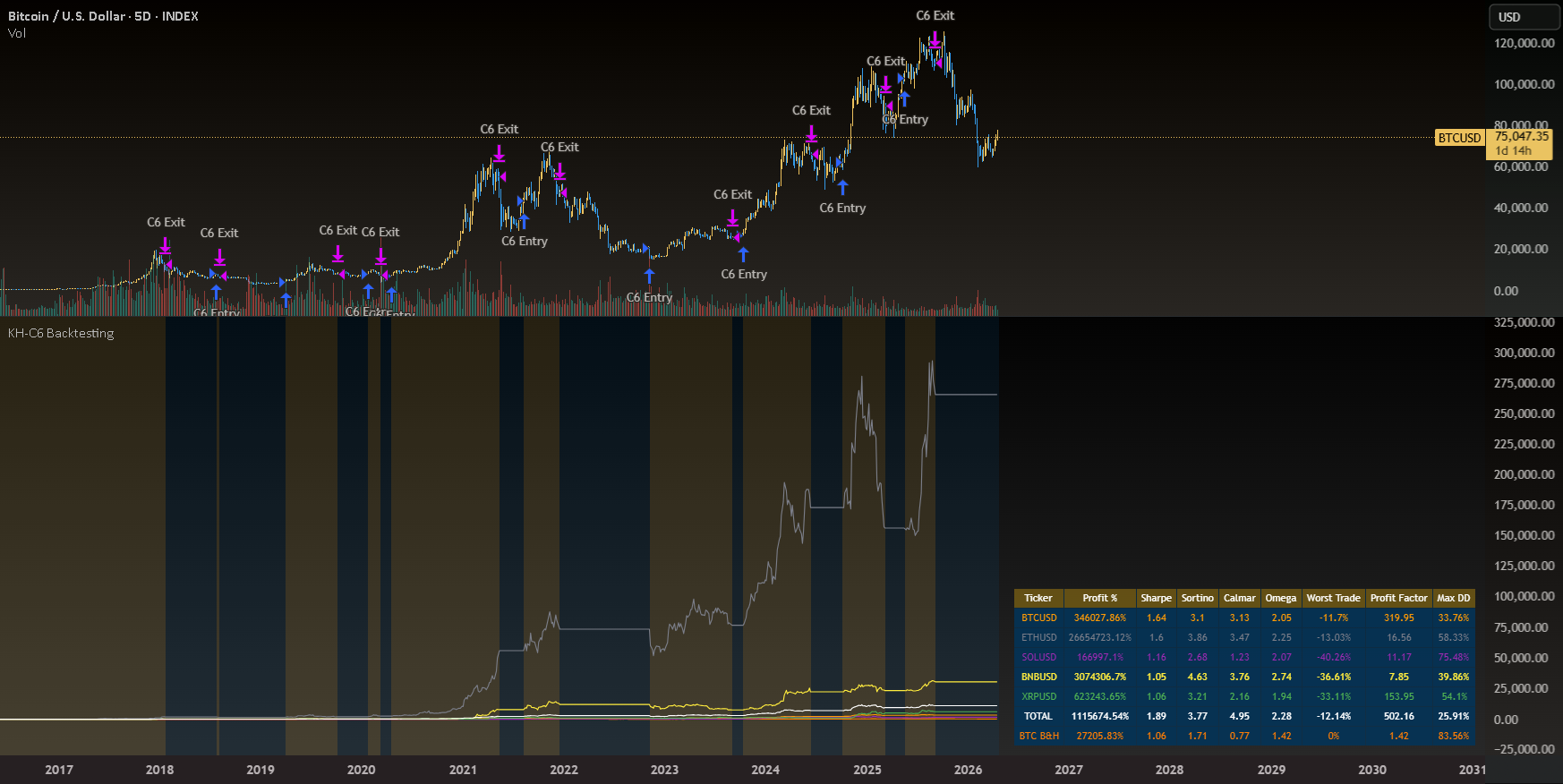Click the 1115674.54% total profit value
The image size is (1563, 784).
[1100, 716]
